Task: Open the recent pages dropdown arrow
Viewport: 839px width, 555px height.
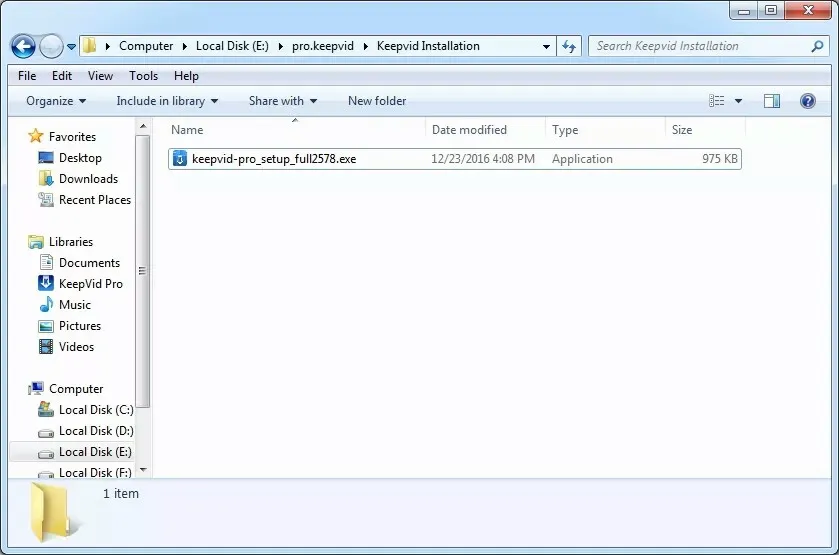Action: (x=71, y=47)
